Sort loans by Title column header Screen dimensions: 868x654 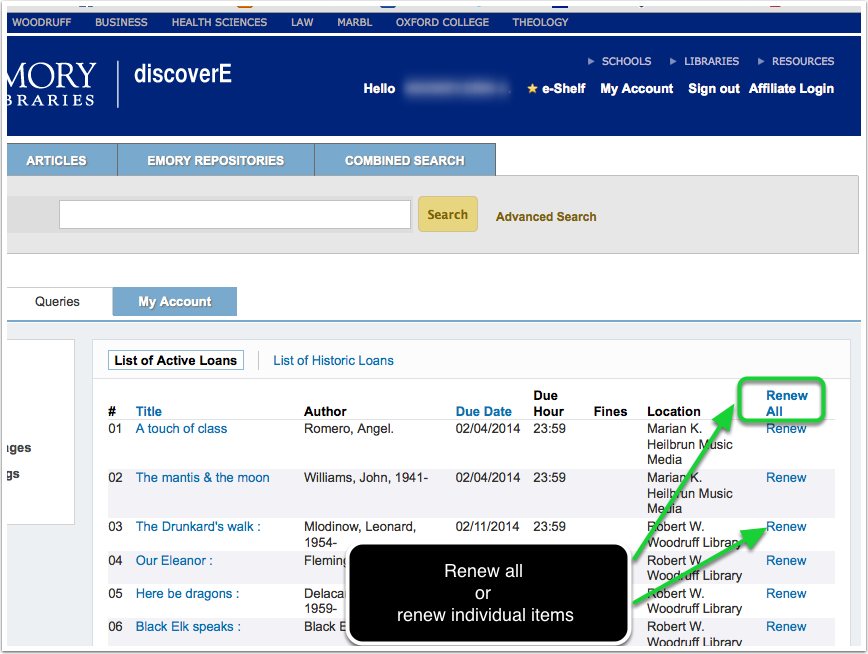click(148, 411)
